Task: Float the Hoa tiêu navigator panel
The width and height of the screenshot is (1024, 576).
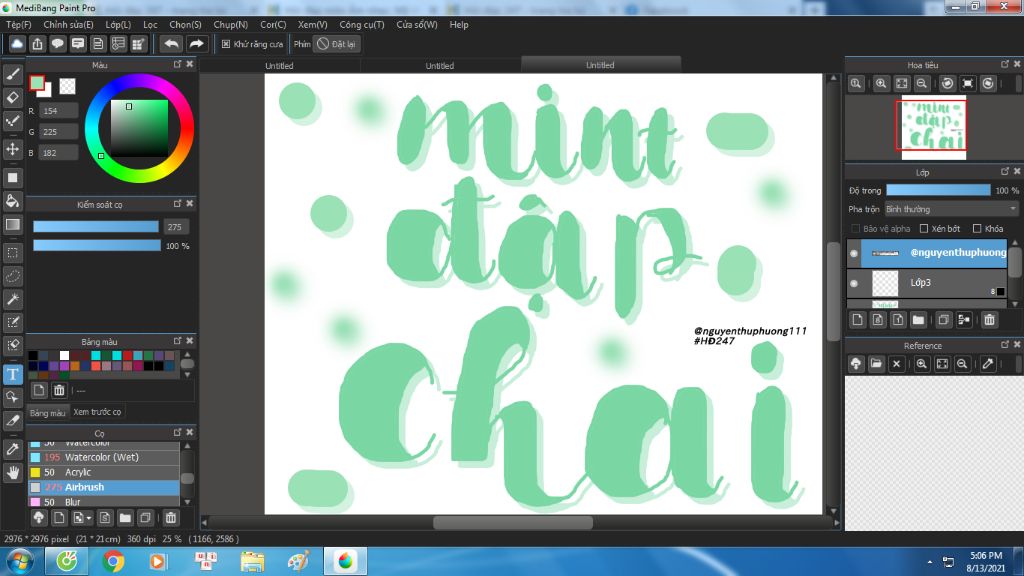Action: (1004, 64)
